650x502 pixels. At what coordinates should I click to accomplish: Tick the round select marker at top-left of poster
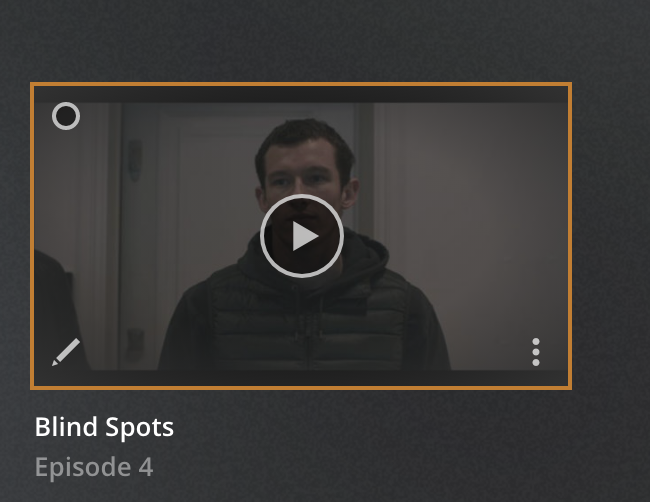pyautogui.click(x=66, y=116)
